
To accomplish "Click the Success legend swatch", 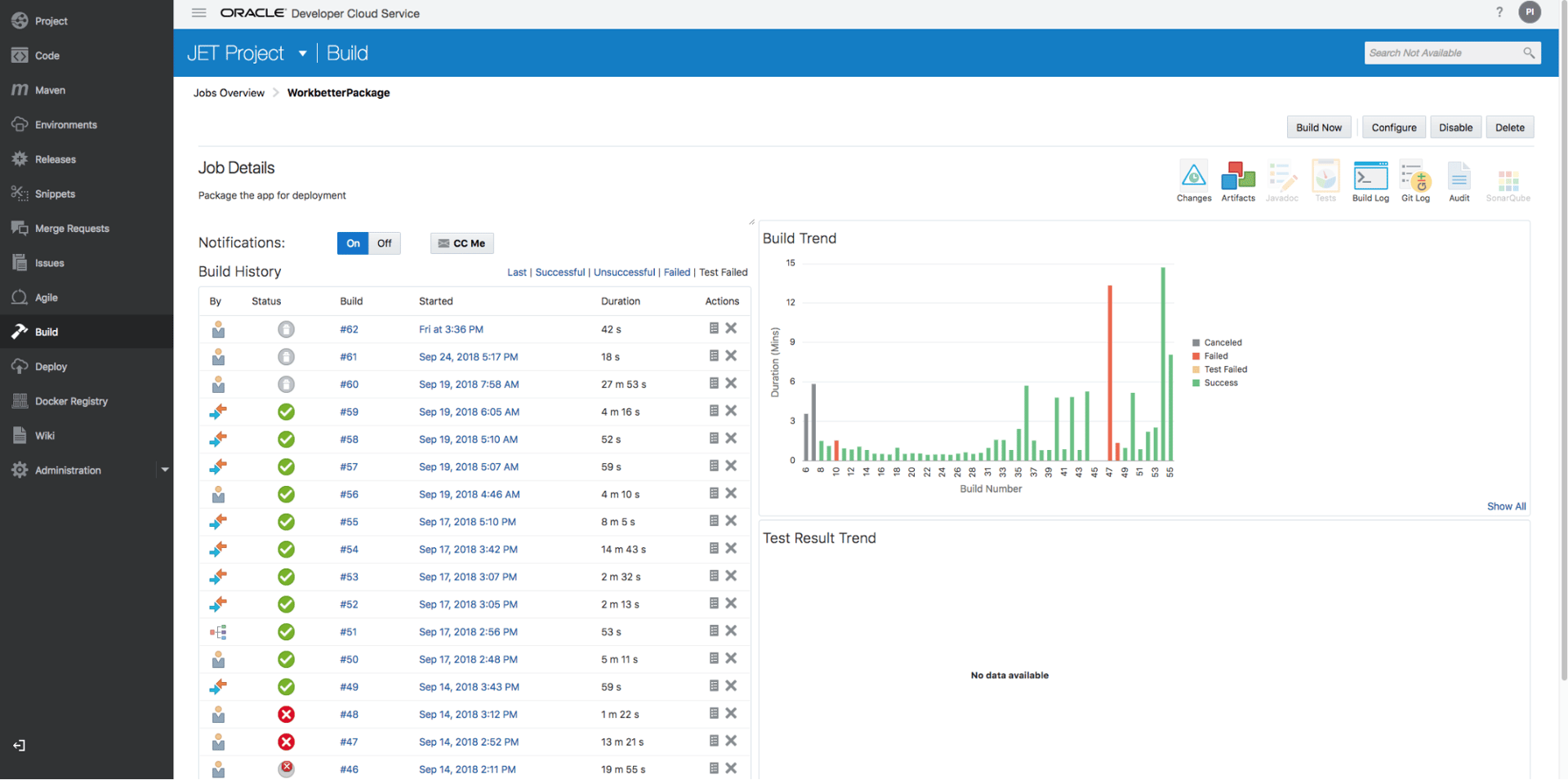I will [1196, 383].
